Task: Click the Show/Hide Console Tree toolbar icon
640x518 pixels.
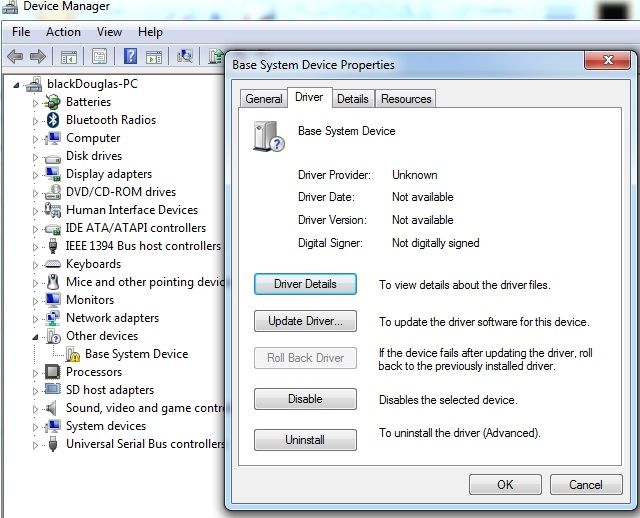Action: point(69,56)
